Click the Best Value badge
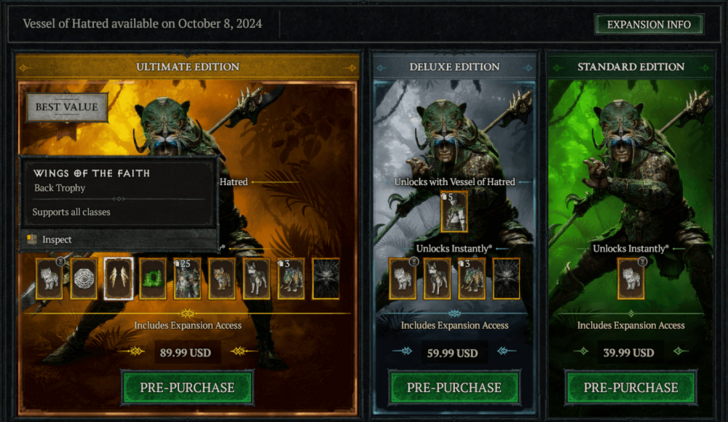 67,107
